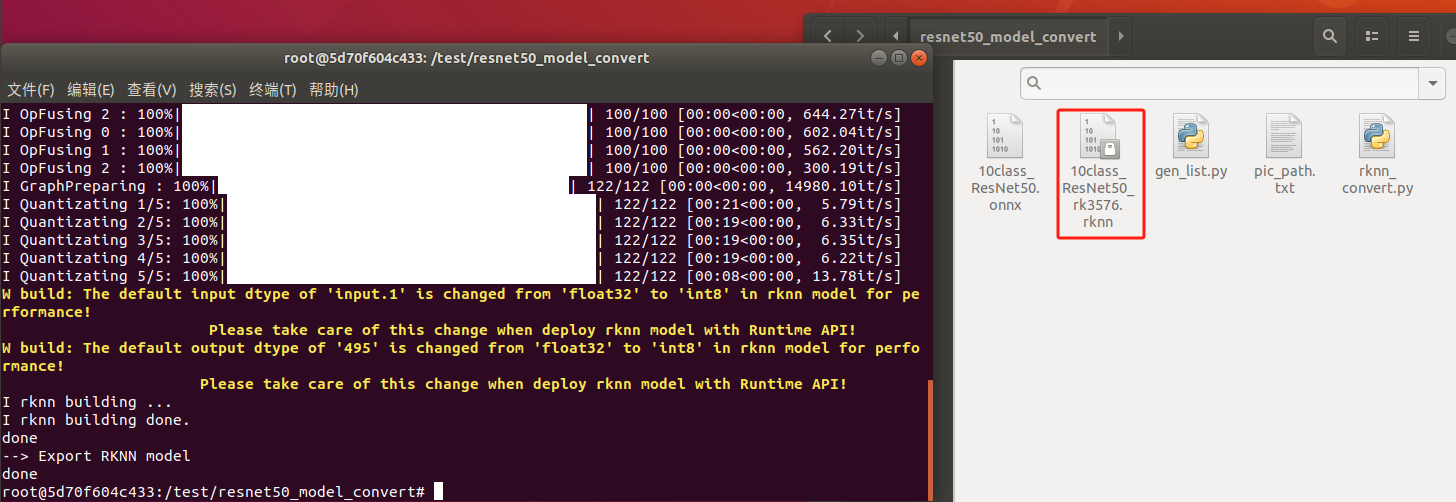Click the 'I rknn building done.' line

[x=96, y=420]
